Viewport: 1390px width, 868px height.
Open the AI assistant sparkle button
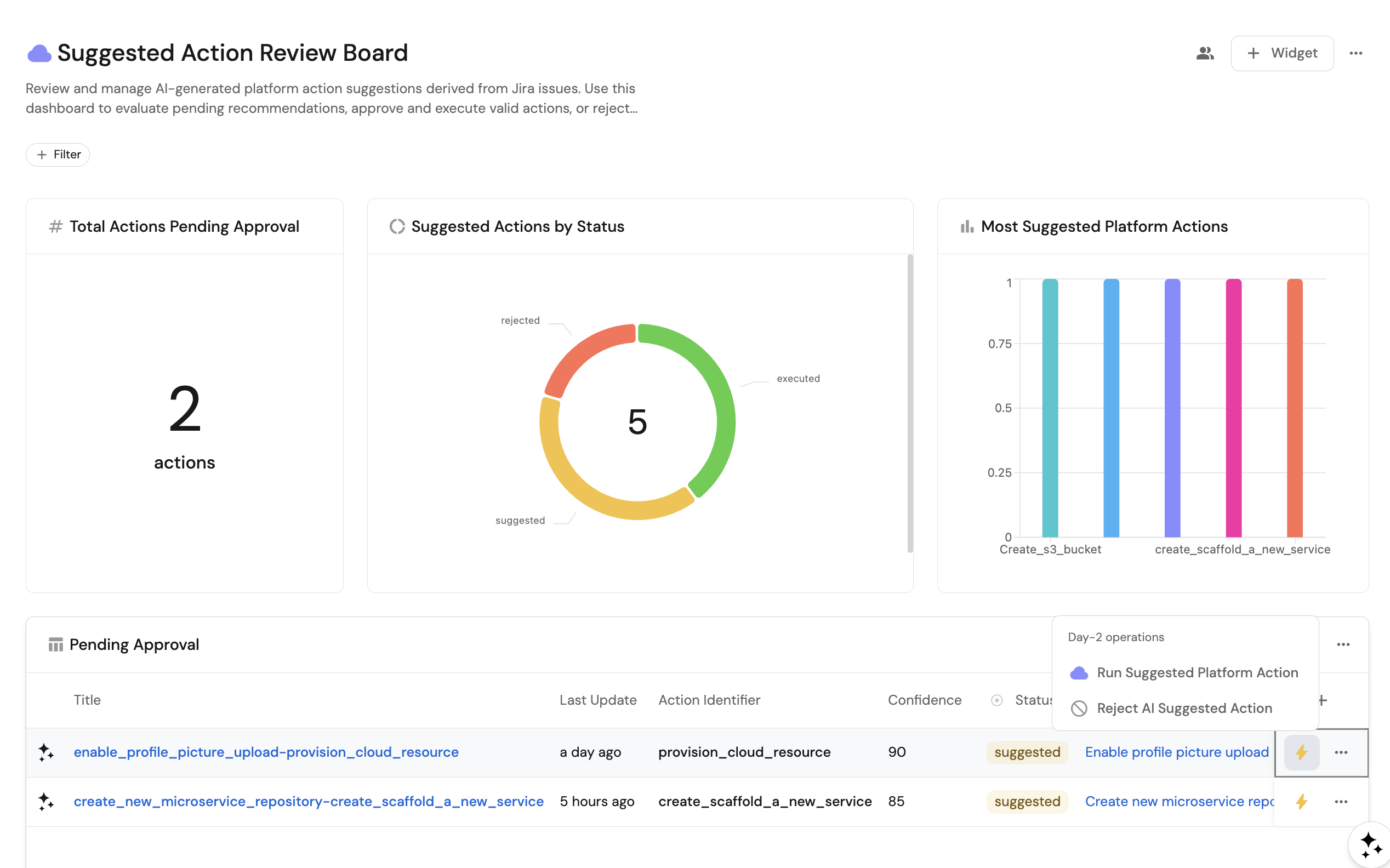(1370, 844)
